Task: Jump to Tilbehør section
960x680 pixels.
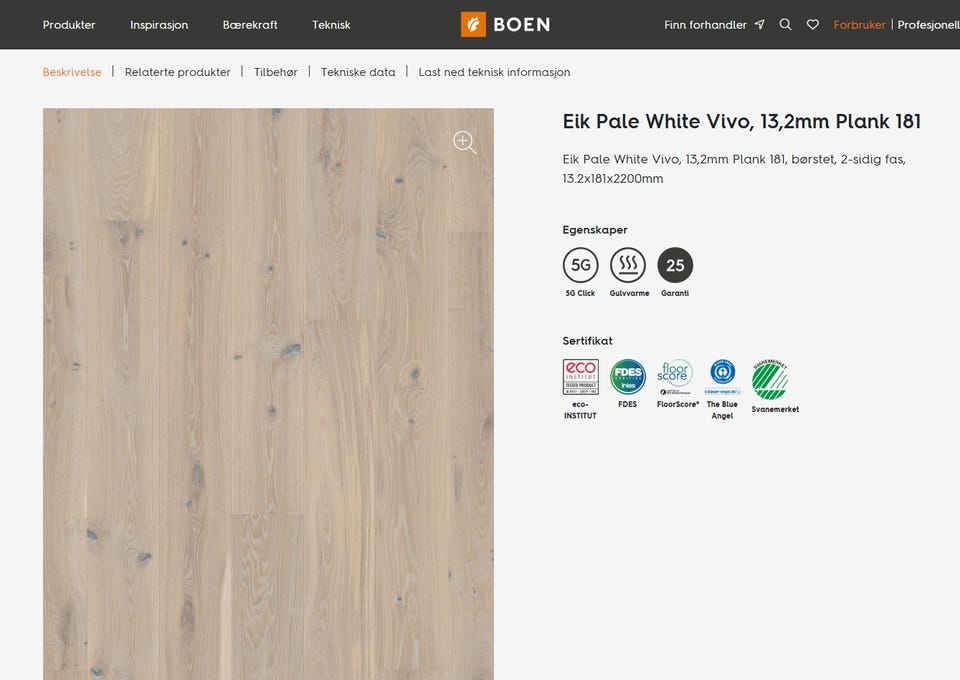Action: [x=276, y=72]
